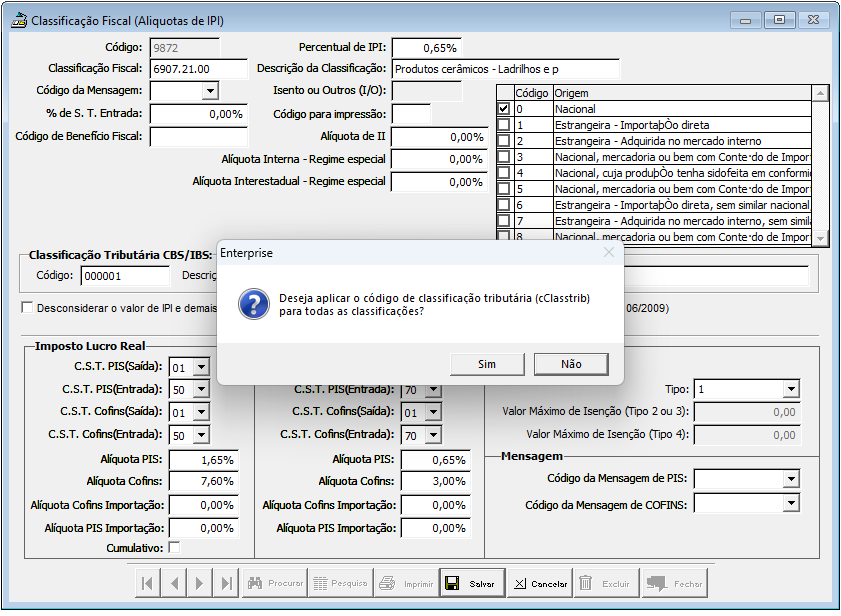
Task: Click the blue question mark icon
Action: [x=253, y=304]
